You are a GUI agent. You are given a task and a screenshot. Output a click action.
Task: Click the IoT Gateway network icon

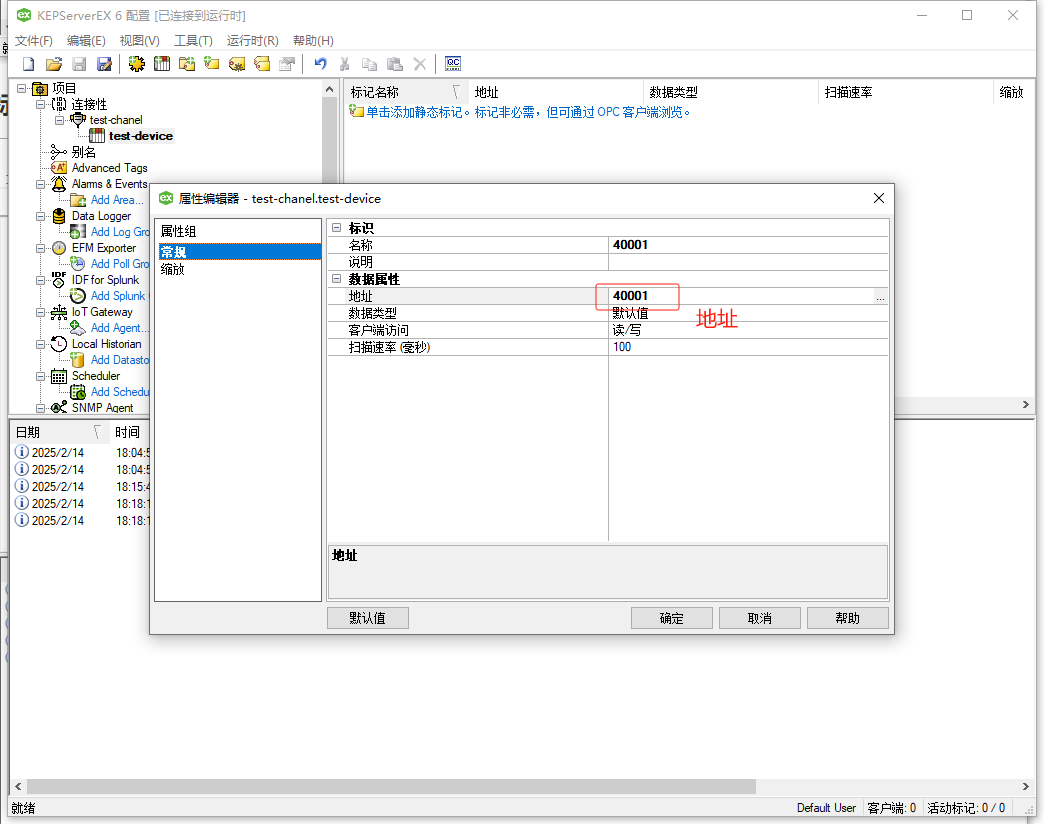59,311
